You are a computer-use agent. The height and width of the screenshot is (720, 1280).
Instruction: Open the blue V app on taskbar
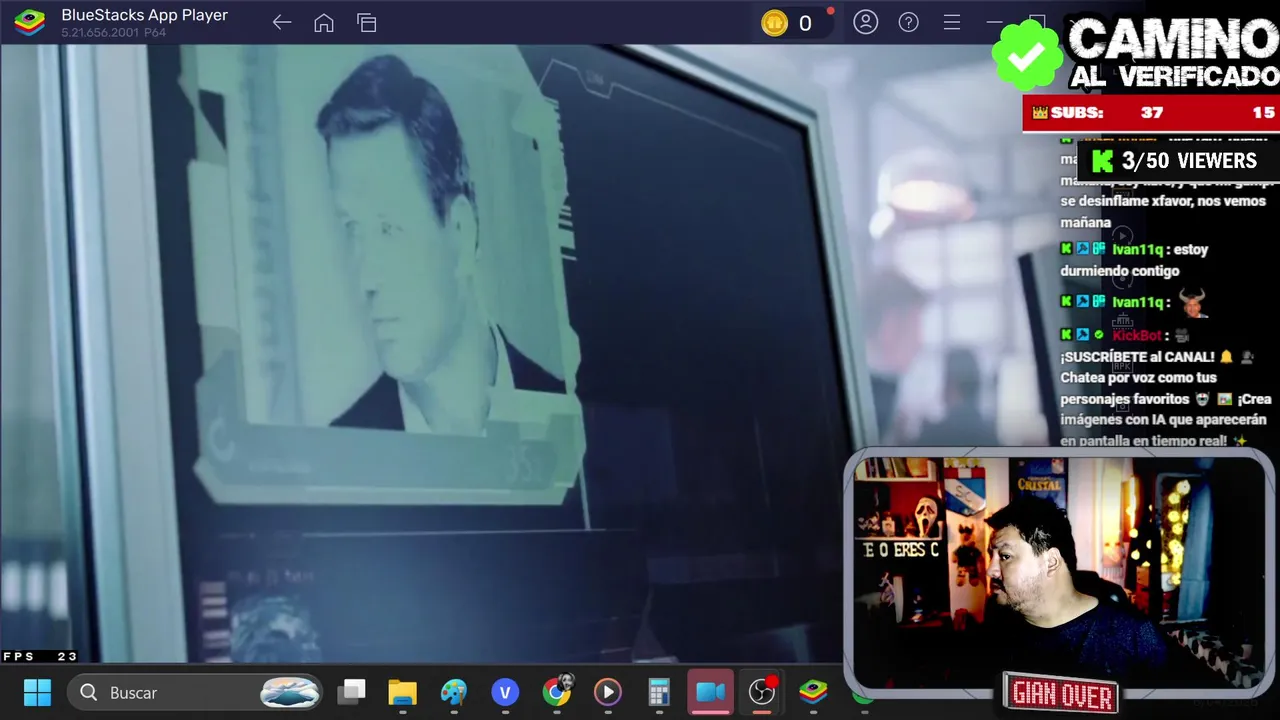click(505, 692)
